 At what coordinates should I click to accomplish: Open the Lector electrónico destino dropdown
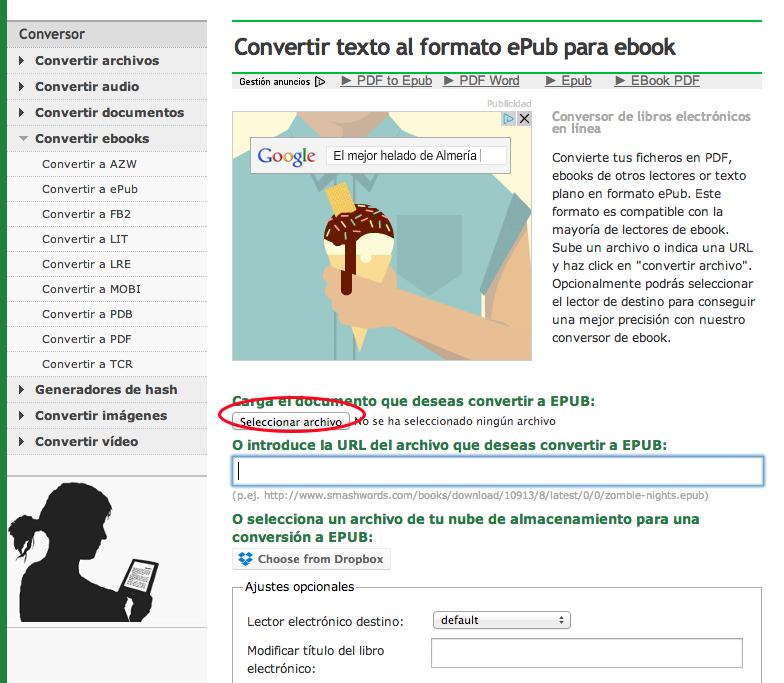501,620
